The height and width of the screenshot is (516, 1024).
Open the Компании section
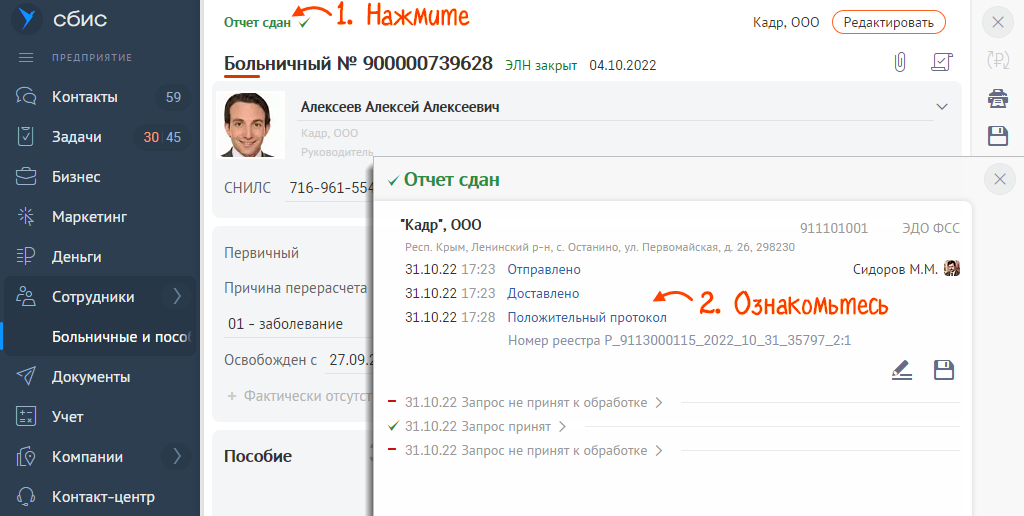[x=88, y=457]
